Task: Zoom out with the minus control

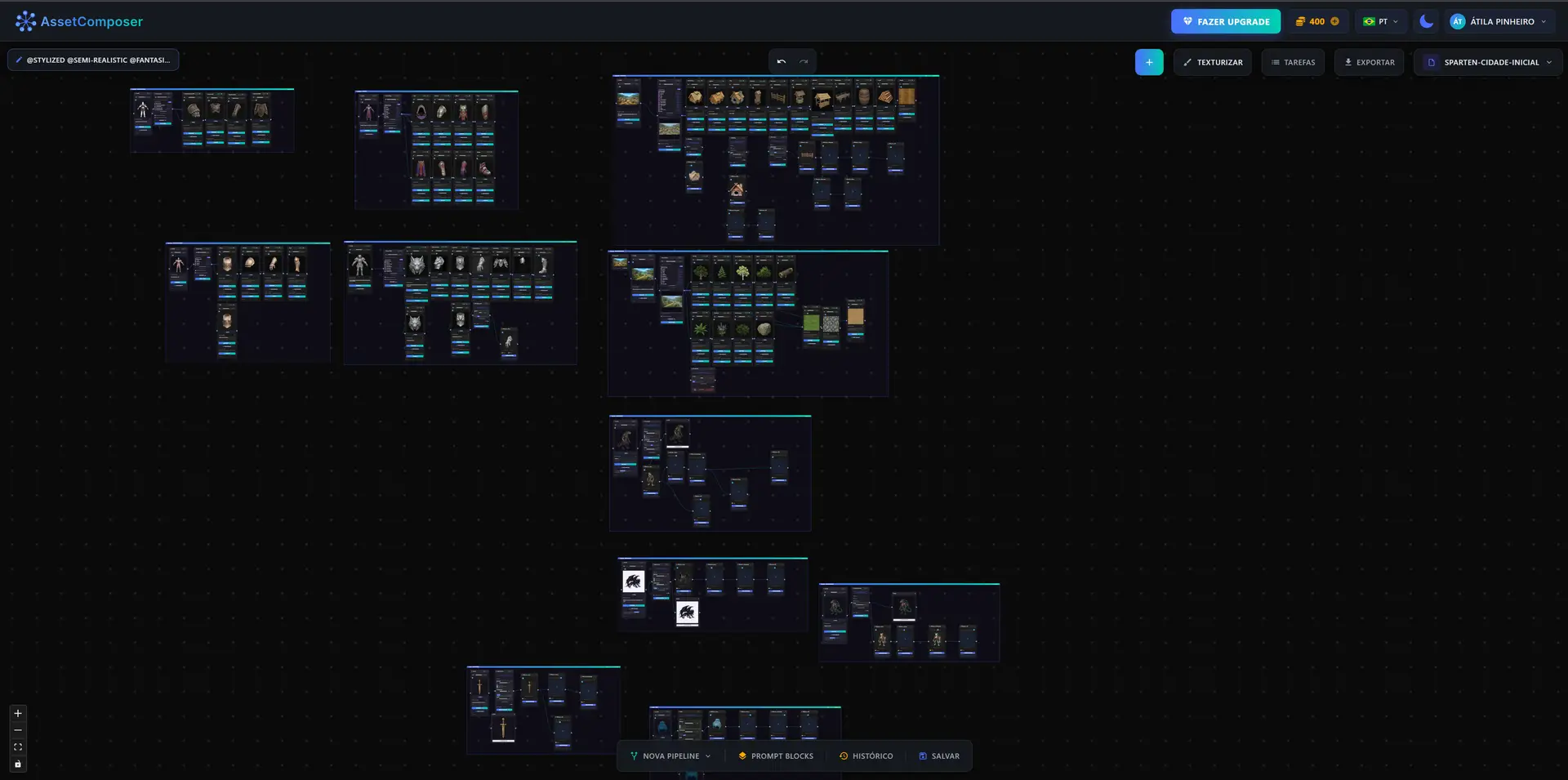Action: tap(18, 730)
